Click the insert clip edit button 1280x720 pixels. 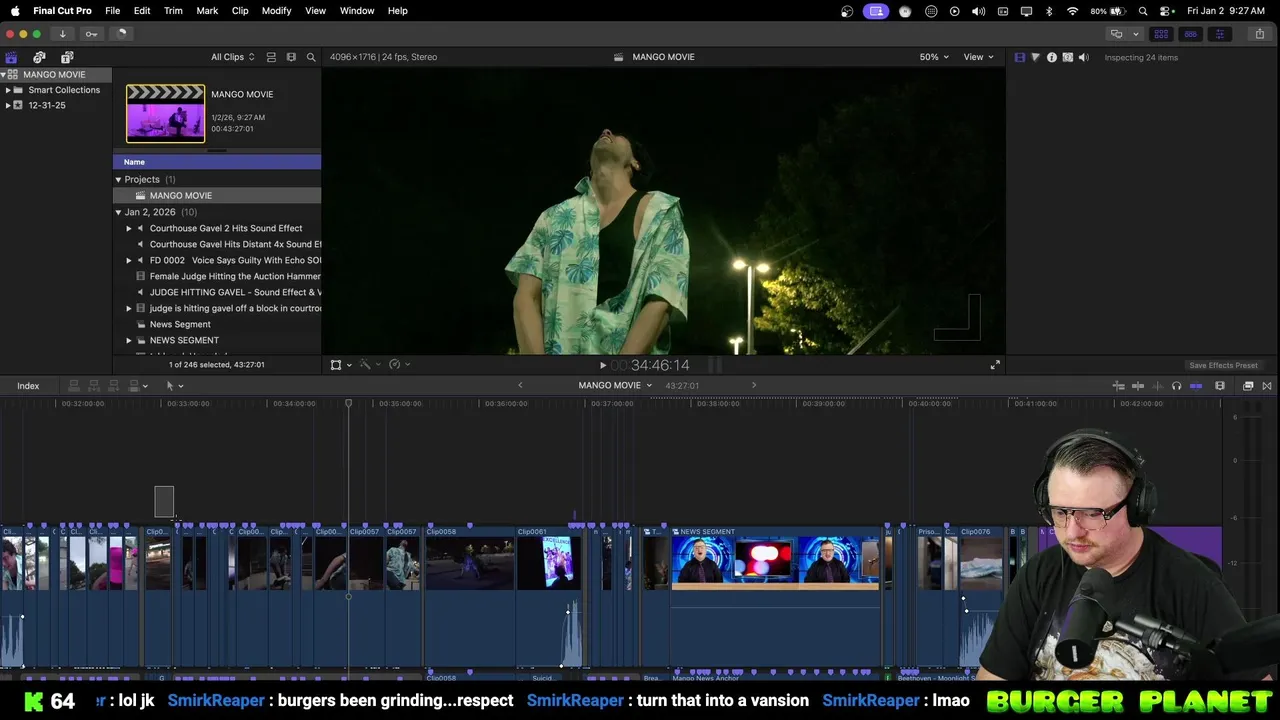(94, 386)
